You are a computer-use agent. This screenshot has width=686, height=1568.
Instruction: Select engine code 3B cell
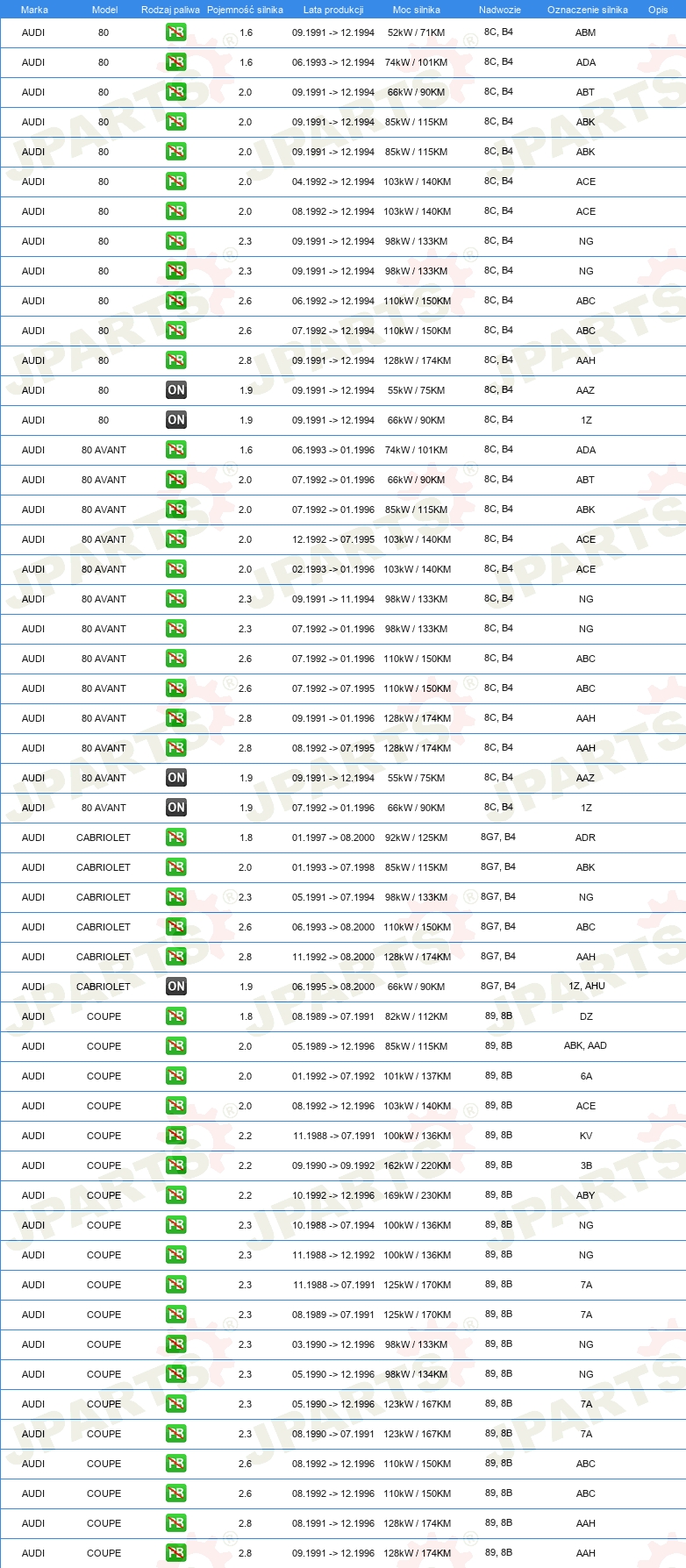[586, 1165]
